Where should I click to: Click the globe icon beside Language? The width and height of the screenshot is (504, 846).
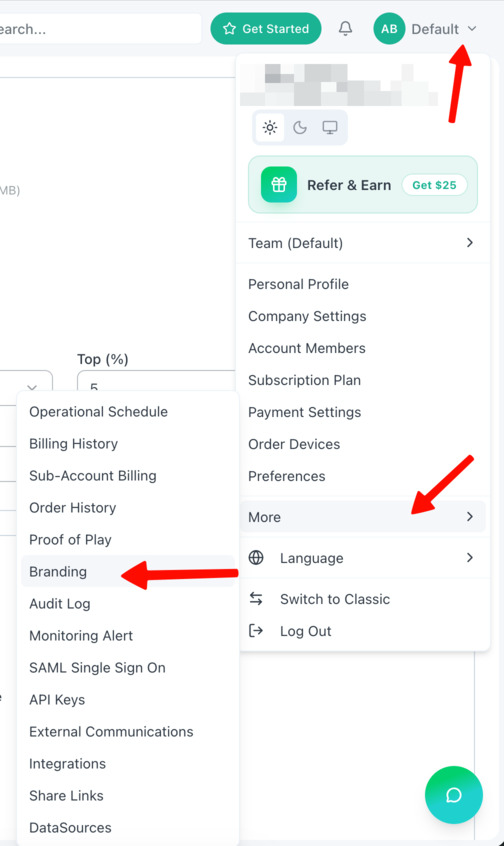pyautogui.click(x=256, y=557)
